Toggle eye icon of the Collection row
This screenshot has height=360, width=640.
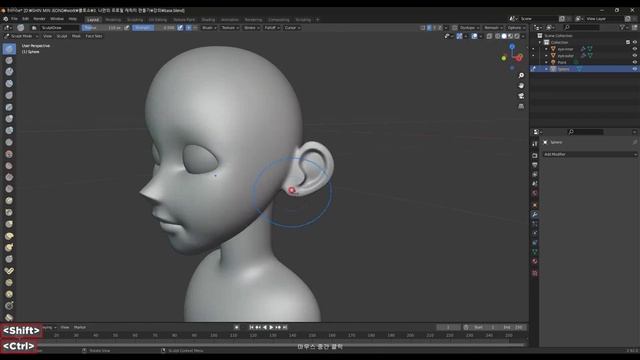(635, 42)
